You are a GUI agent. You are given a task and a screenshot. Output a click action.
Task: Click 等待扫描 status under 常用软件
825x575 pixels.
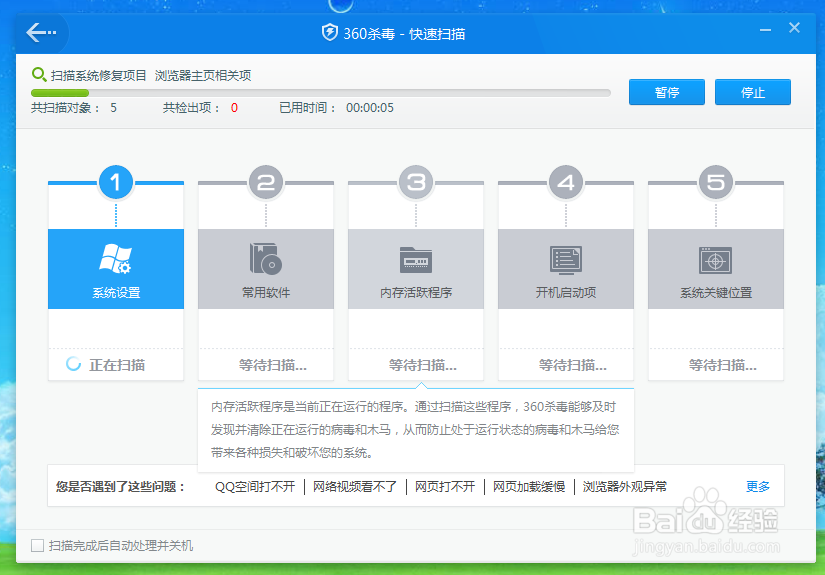point(273,365)
